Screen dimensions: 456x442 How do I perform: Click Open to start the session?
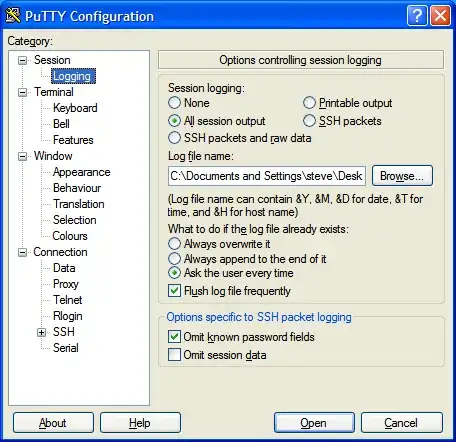tap(314, 423)
